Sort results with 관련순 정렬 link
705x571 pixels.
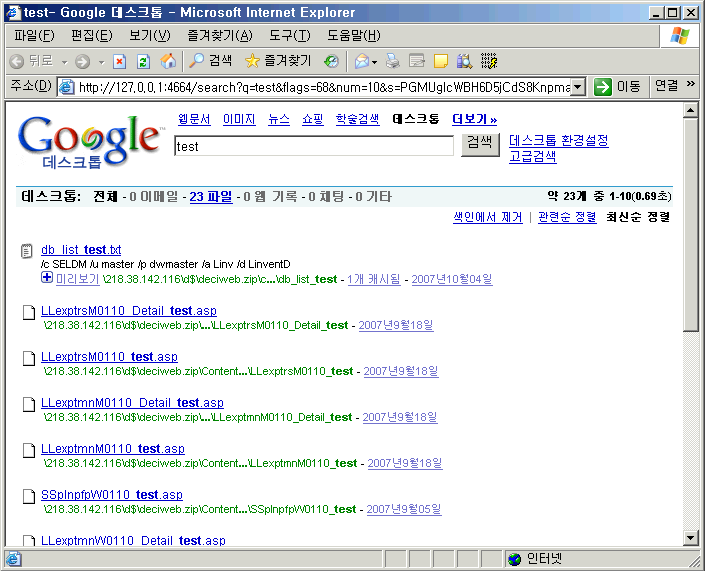[x=567, y=217]
